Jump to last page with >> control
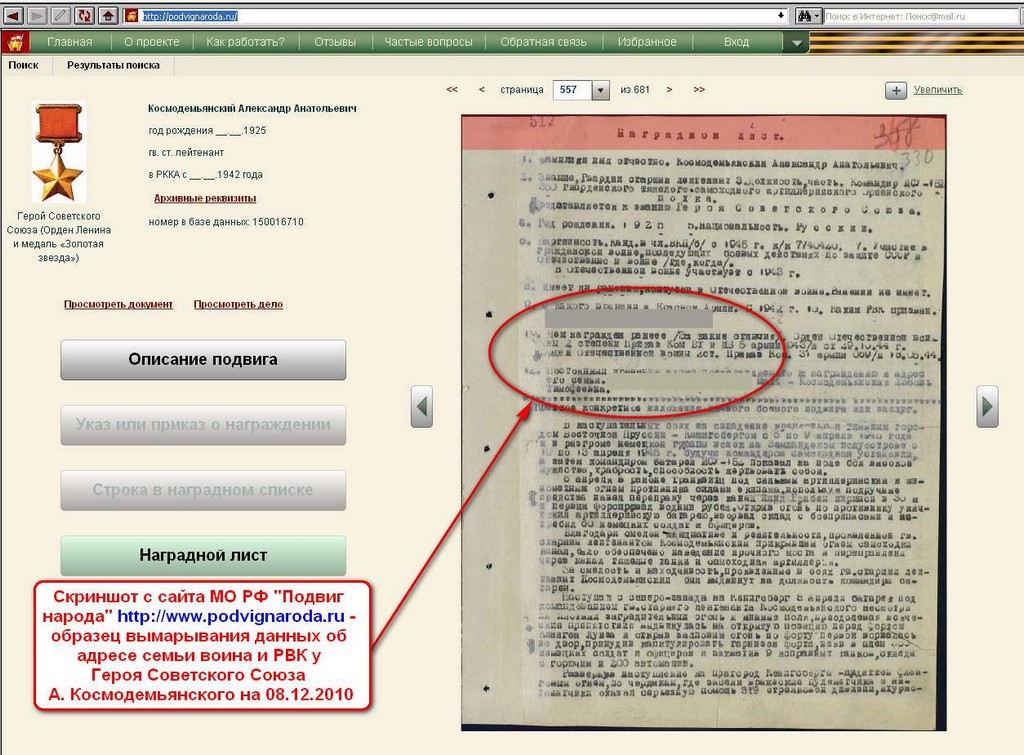Image resolution: width=1024 pixels, height=755 pixels. coord(698,90)
